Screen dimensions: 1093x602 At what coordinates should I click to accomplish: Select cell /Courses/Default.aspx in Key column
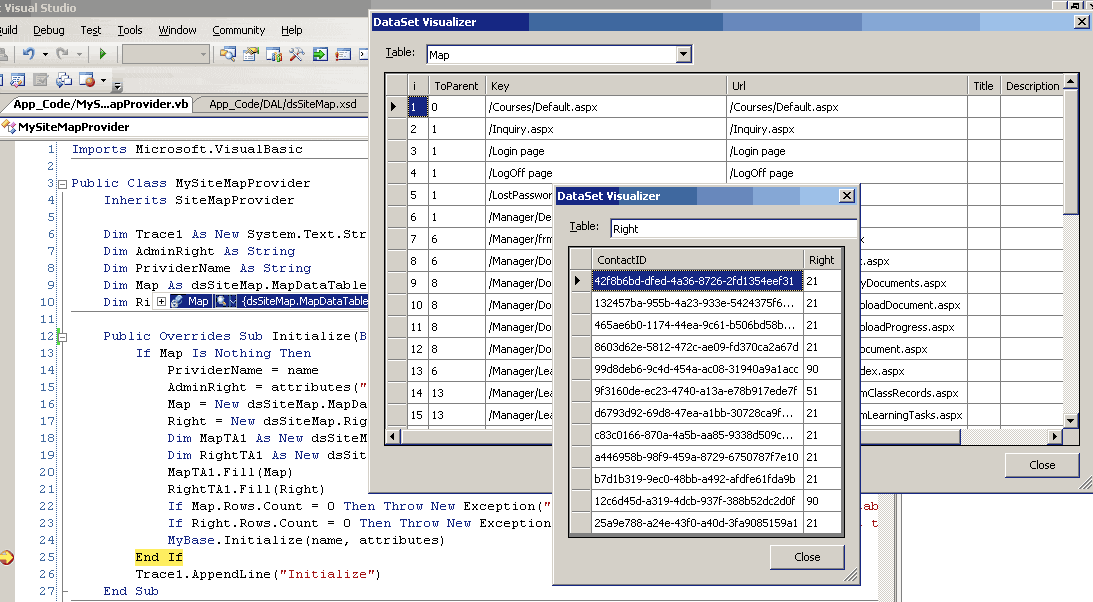tap(606, 107)
